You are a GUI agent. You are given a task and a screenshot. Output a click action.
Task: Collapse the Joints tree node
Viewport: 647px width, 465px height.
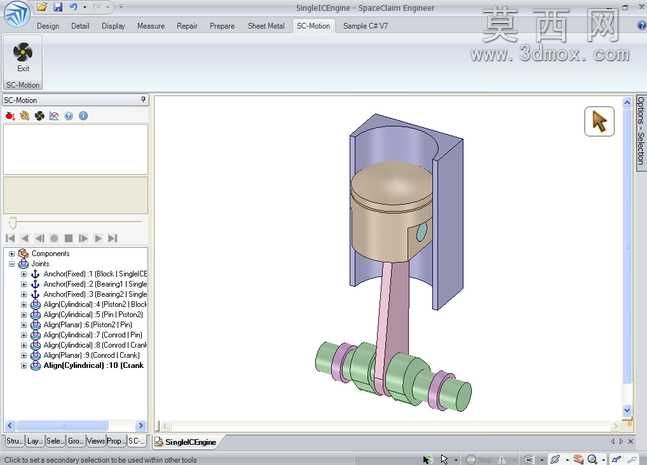pyautogui.click(x=12, y=264)
